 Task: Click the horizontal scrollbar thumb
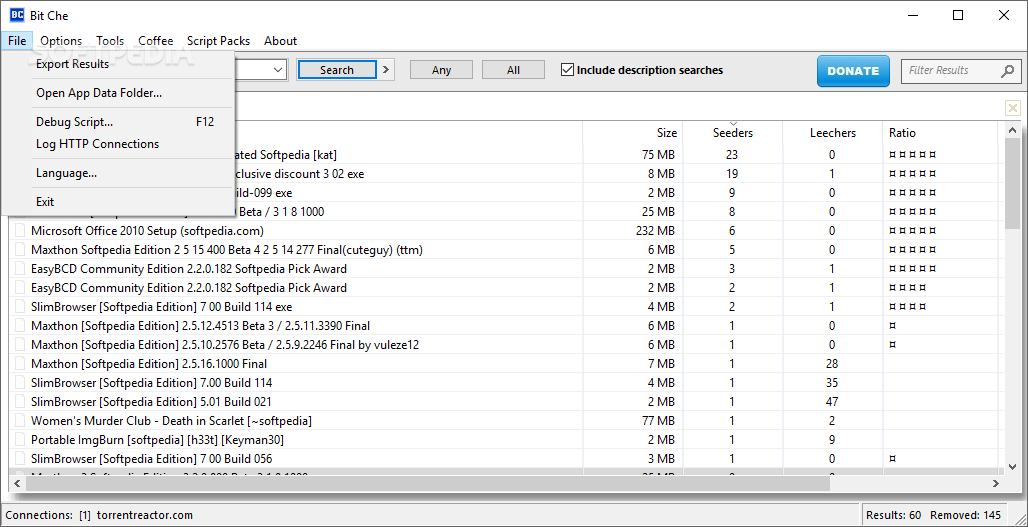pyautogui.click(x=427, y=484)
